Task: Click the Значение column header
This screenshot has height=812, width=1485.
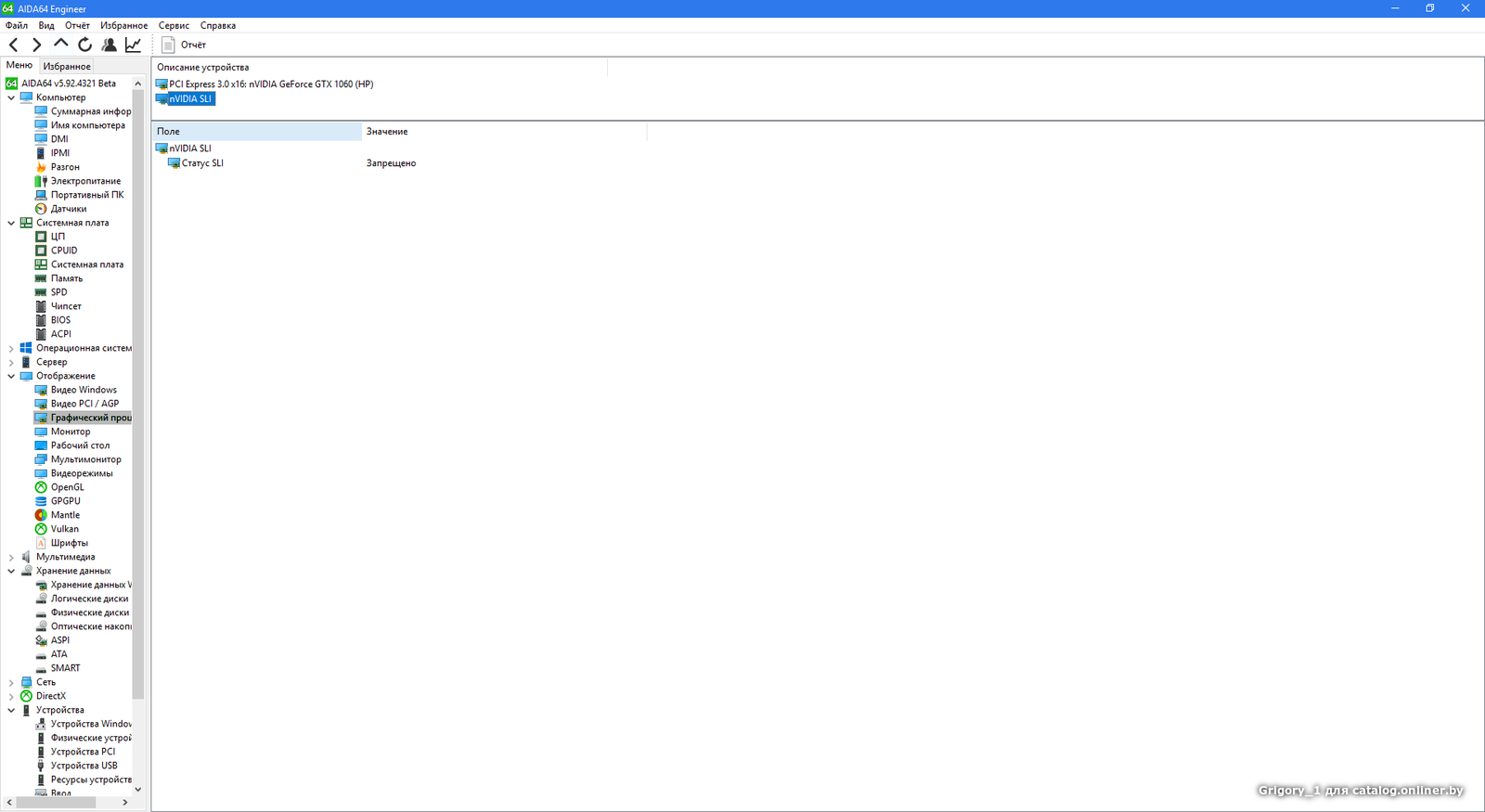Action: [504, 132]
